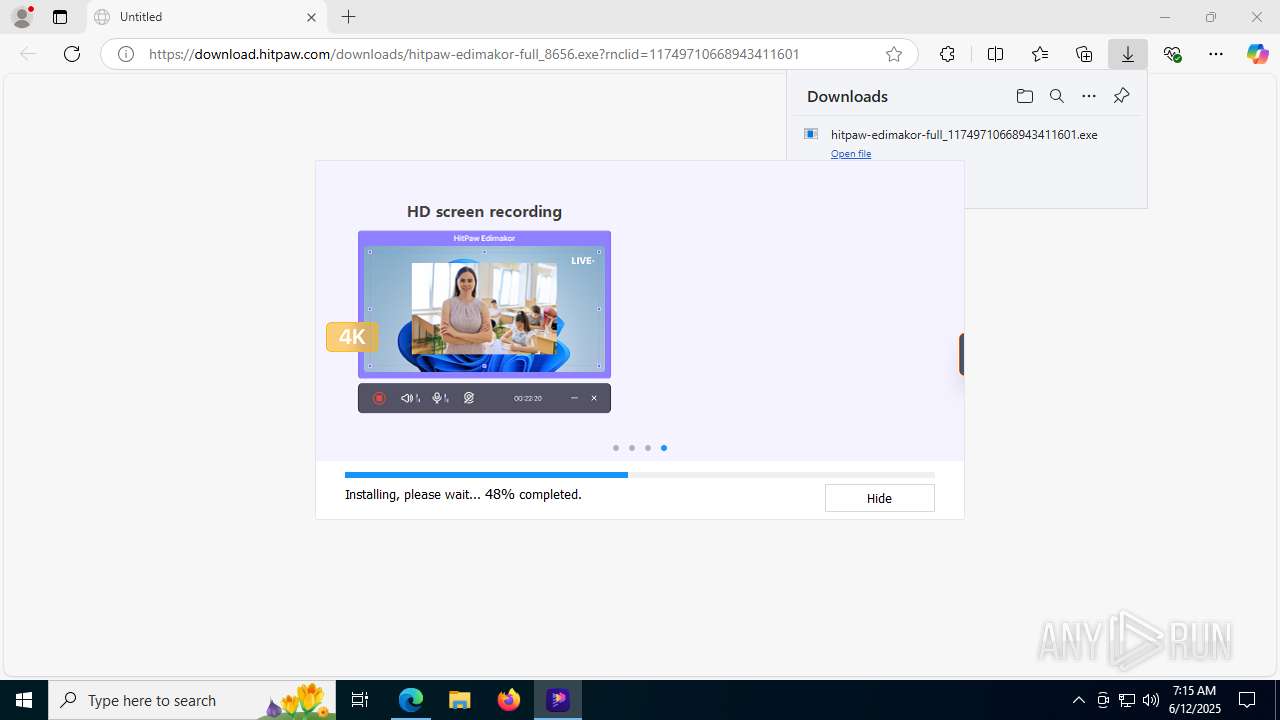Click the record button in preview
1280x720 pixels.
click(379, 398)
